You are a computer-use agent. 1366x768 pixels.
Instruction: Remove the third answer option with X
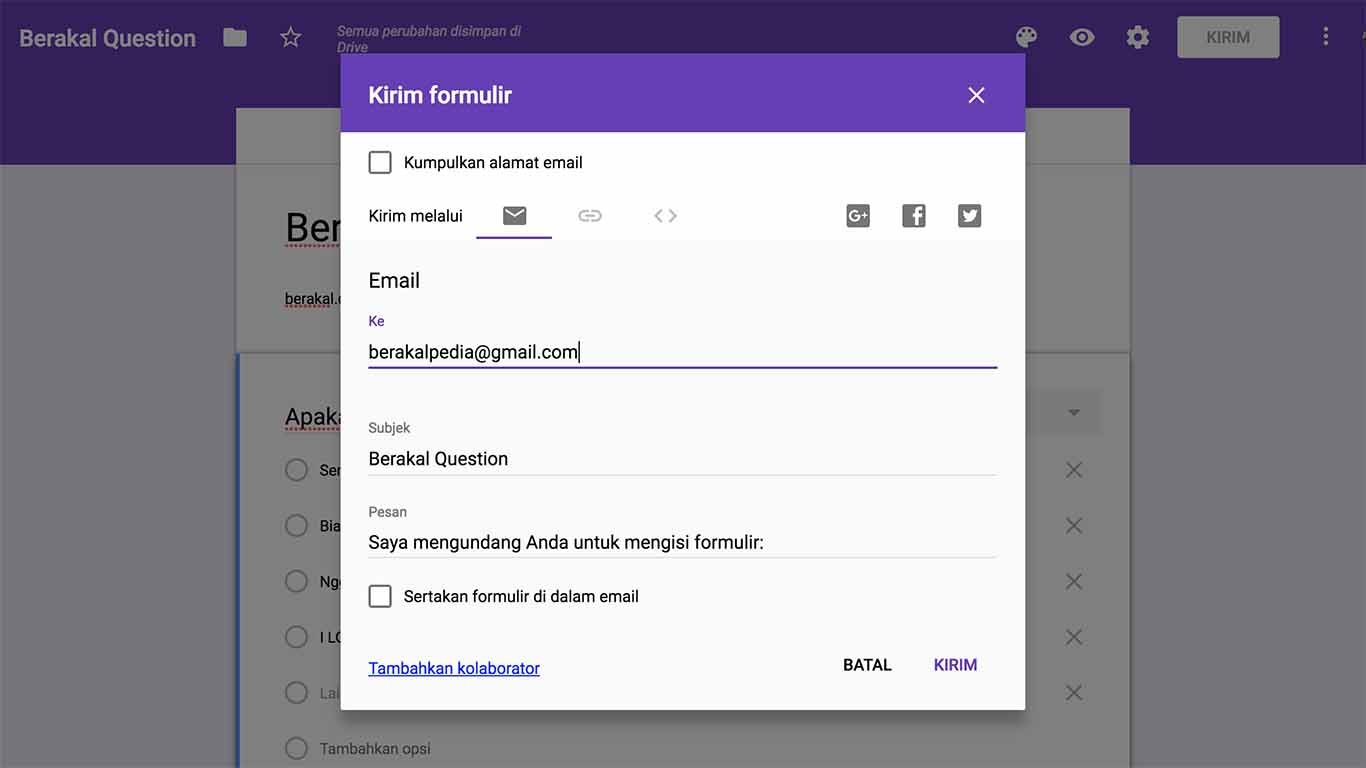(1074, 582)
